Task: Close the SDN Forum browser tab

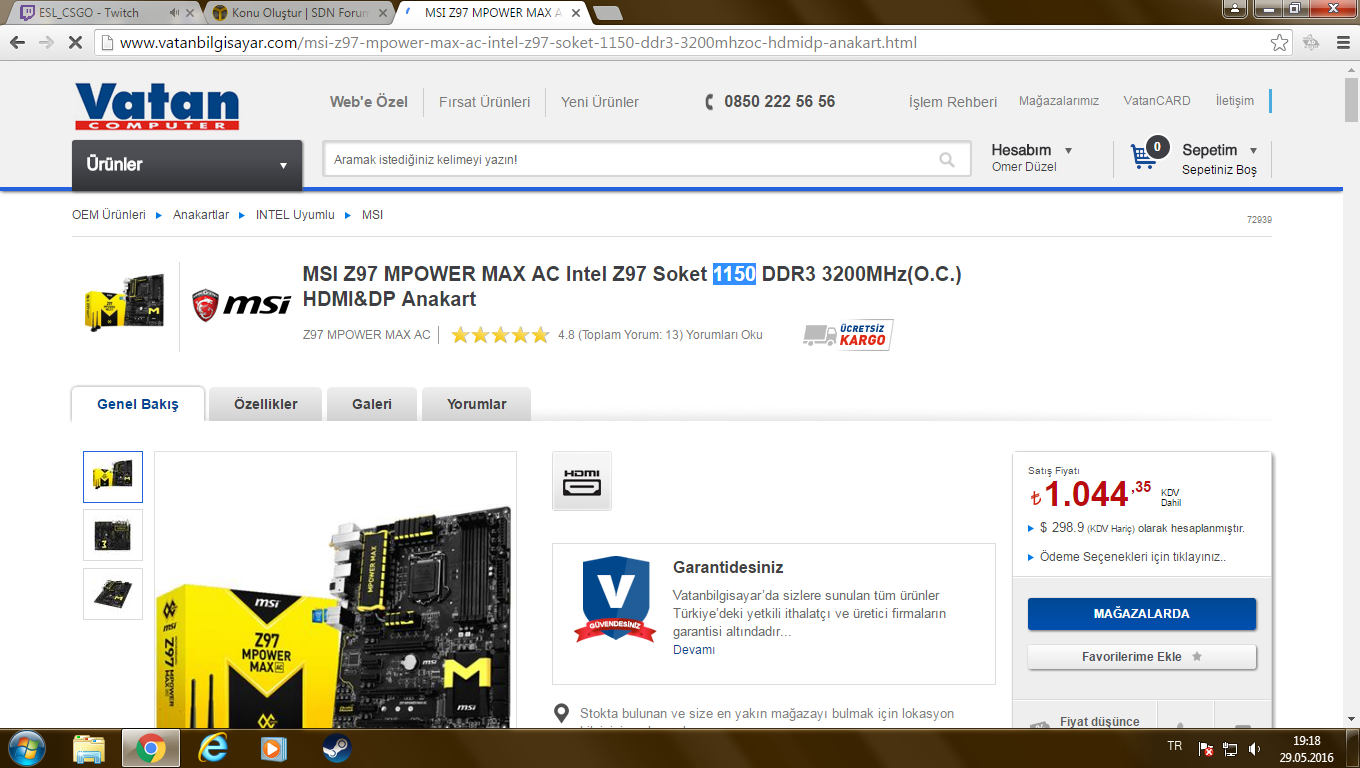Action: [383, 13]
